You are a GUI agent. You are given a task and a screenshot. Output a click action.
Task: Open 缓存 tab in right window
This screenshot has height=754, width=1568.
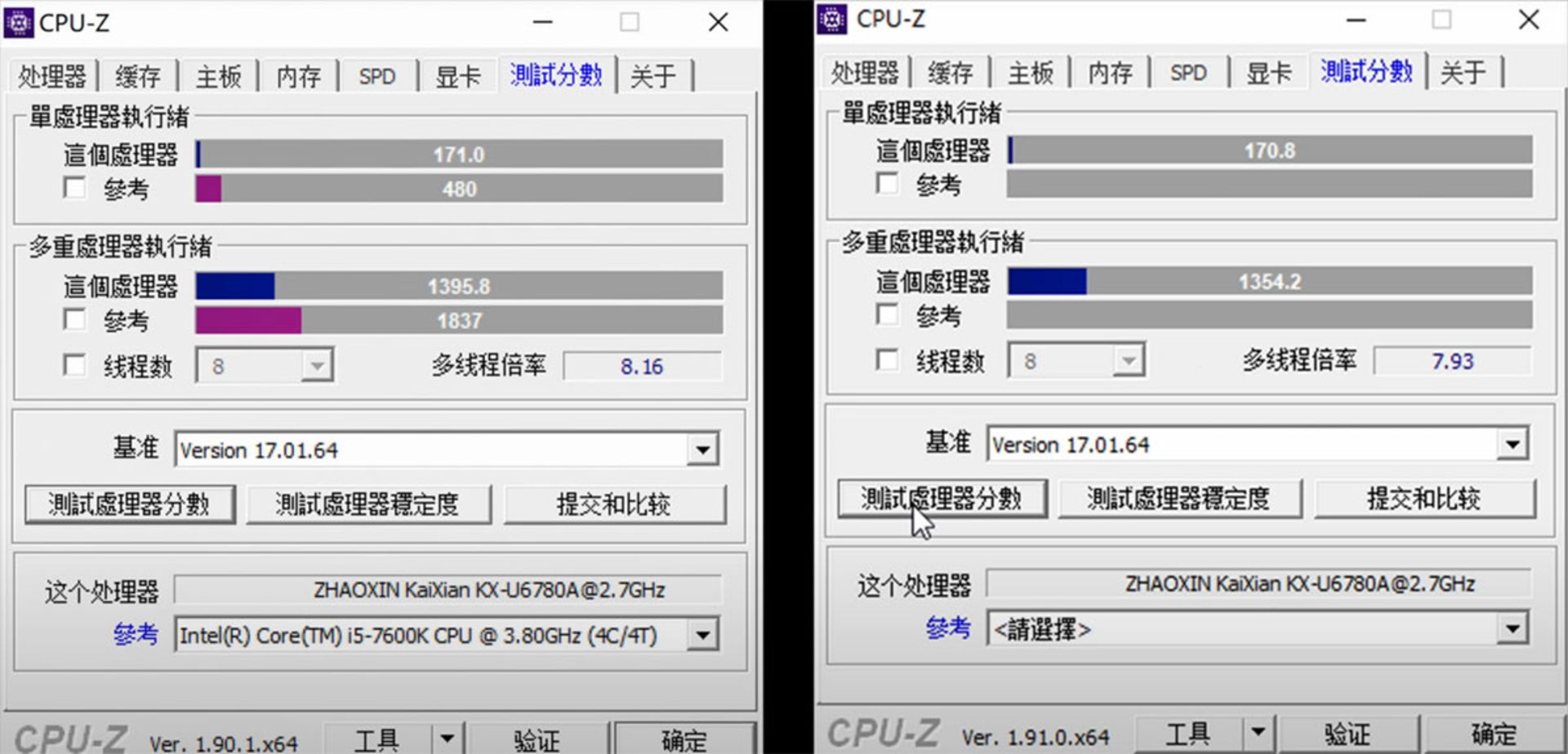click(x=950, y=72)
